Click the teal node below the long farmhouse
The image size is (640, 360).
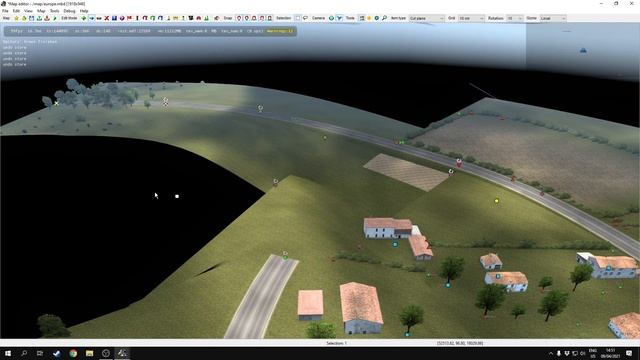[x=395, y=244]
